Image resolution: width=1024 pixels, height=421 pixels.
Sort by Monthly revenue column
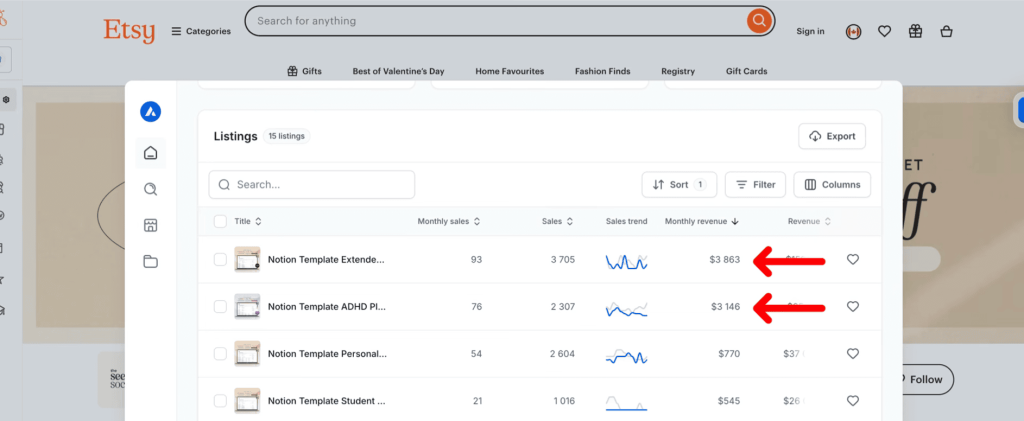pyautogui.click(x=701, y=221)
